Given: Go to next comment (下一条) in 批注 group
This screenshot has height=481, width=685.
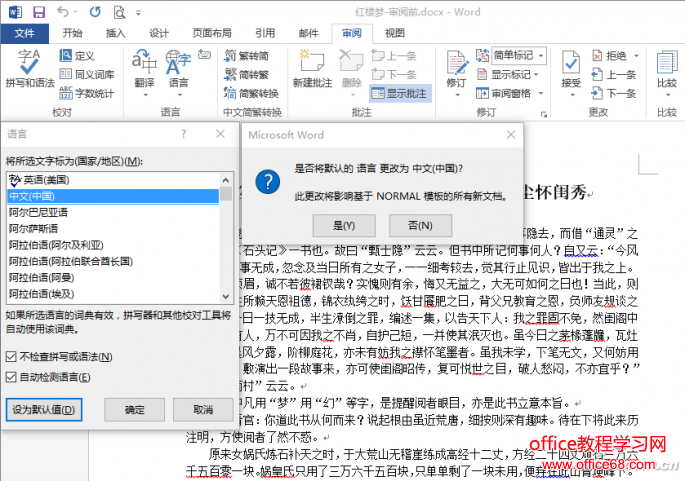Looking at the screenshot, I should (394, 74).
